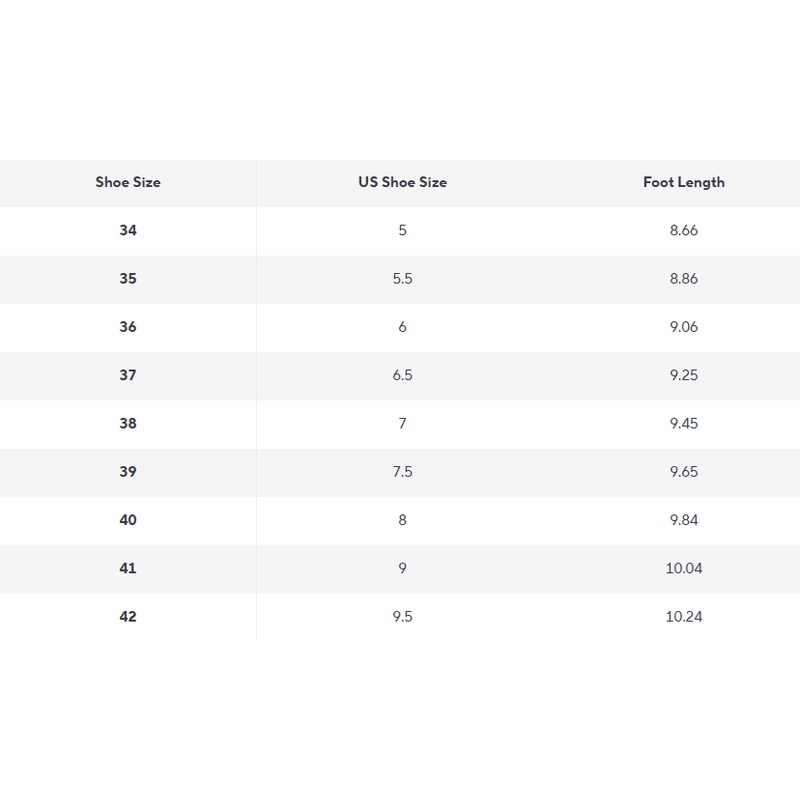Click the "Foot Length" column header

[683, 182]
